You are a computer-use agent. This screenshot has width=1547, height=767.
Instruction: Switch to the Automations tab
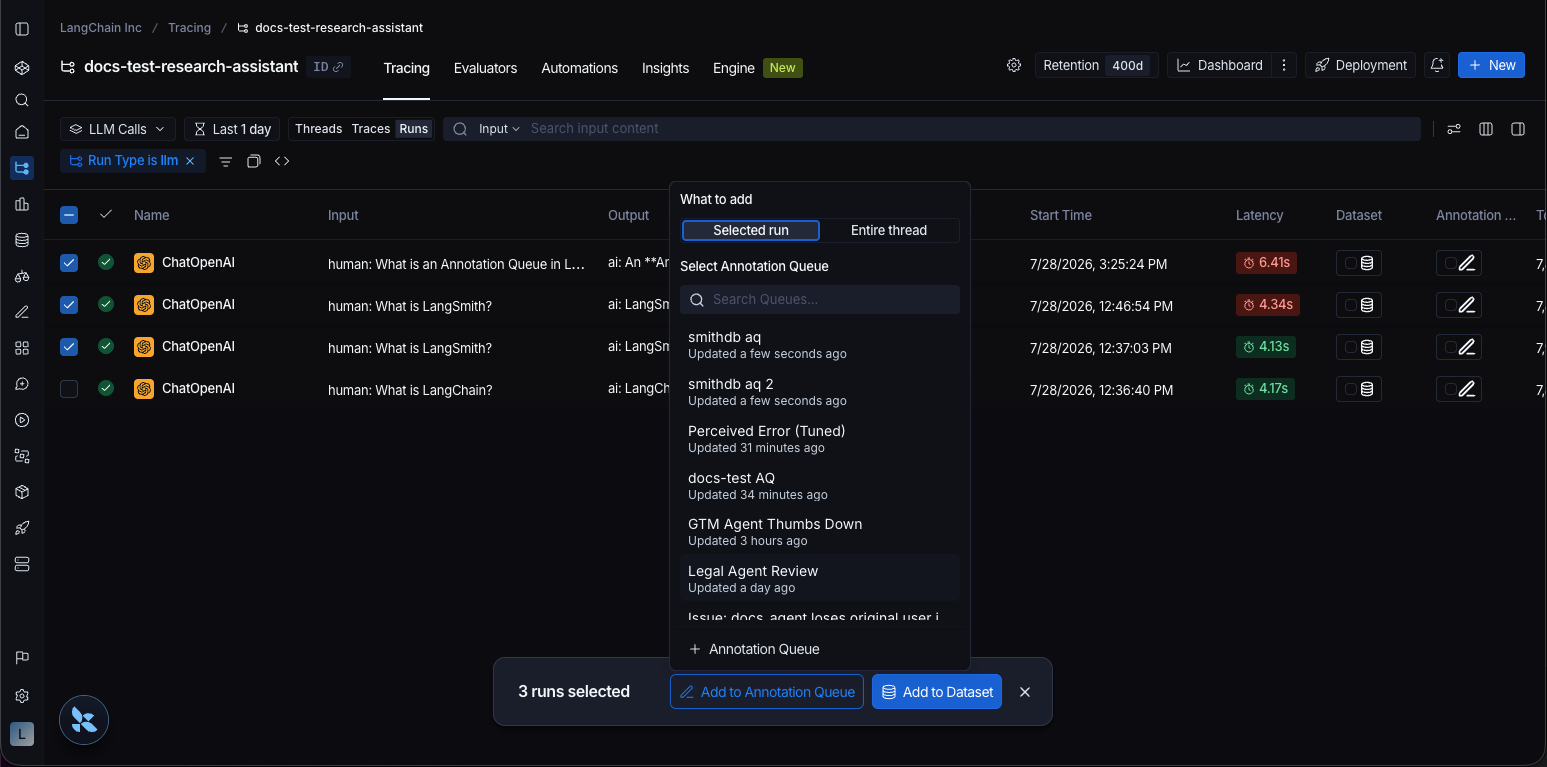click(579, 68)
